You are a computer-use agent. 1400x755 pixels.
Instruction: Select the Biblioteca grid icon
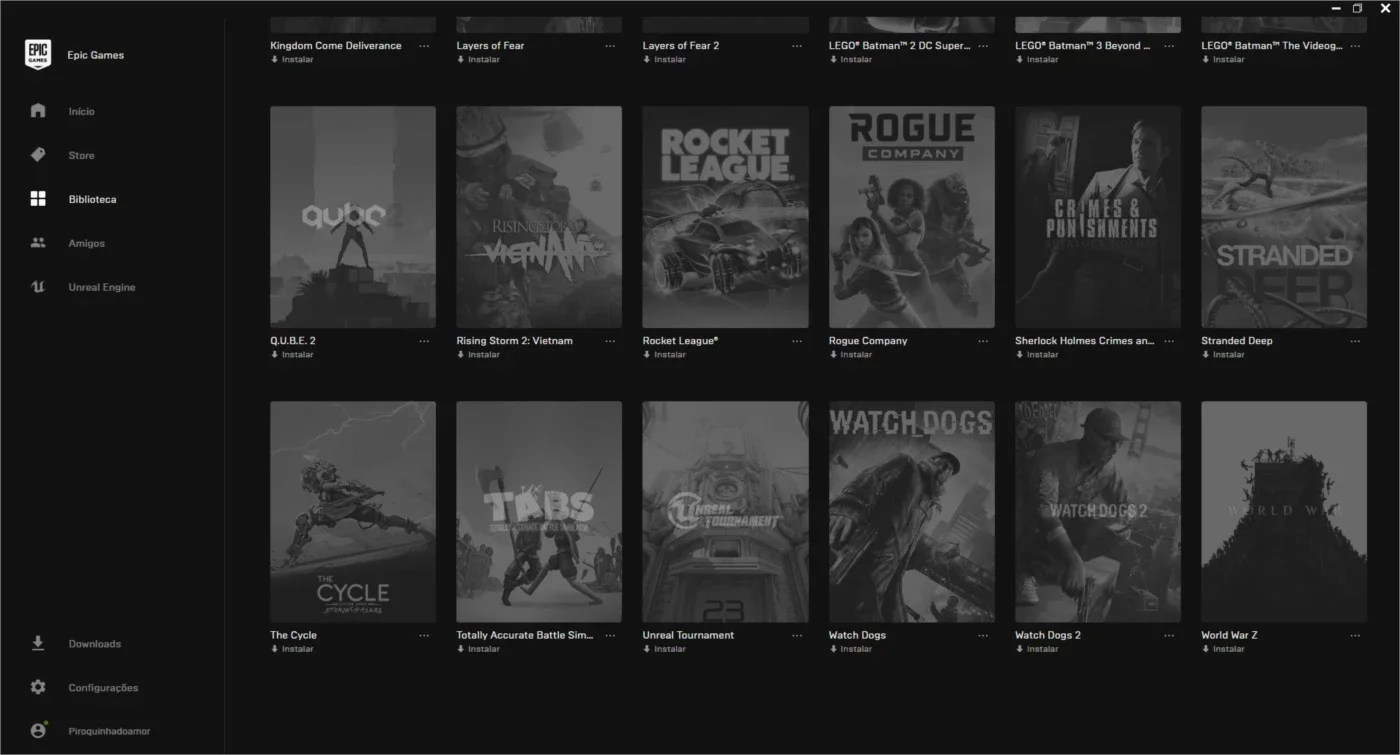click(38, 199)
